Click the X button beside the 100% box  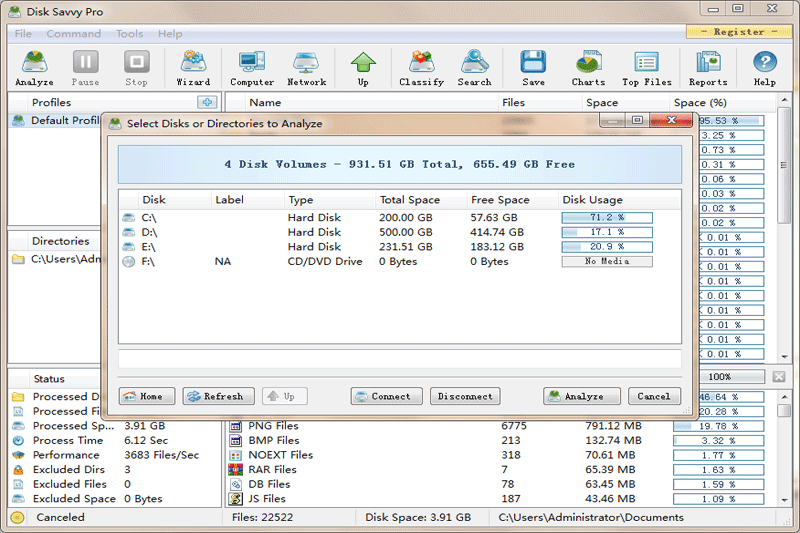pyautogui.click(x=779, y=377)
